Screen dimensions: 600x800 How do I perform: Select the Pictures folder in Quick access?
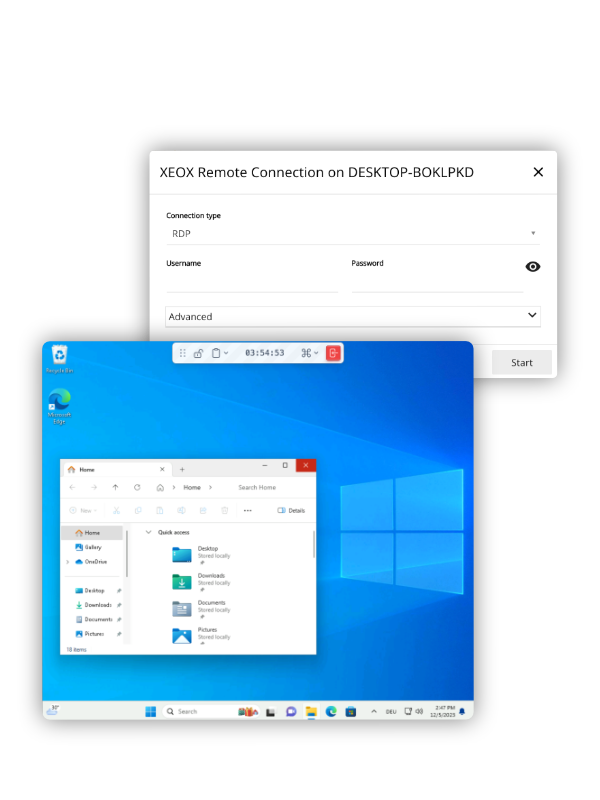click(202, 636)
